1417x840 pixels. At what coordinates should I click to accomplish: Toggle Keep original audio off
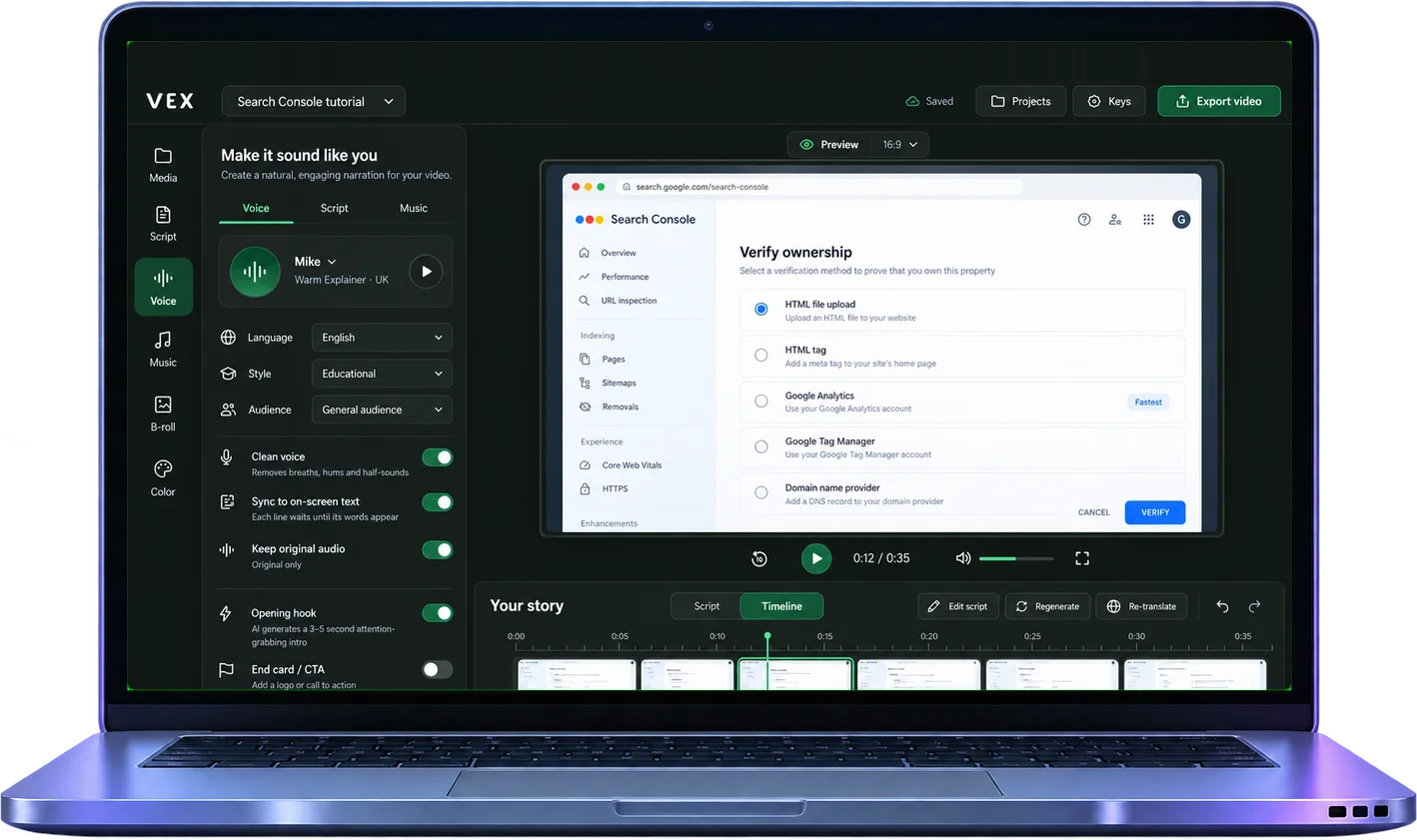[x=437, y=550]
